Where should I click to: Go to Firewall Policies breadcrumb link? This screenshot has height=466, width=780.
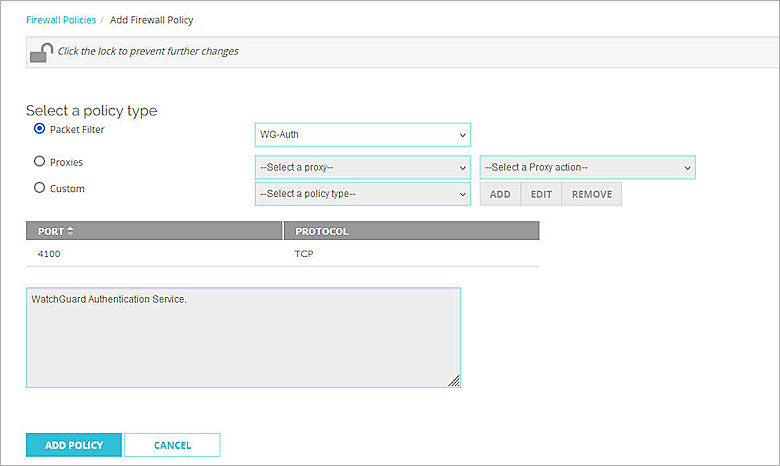point(61,20)
